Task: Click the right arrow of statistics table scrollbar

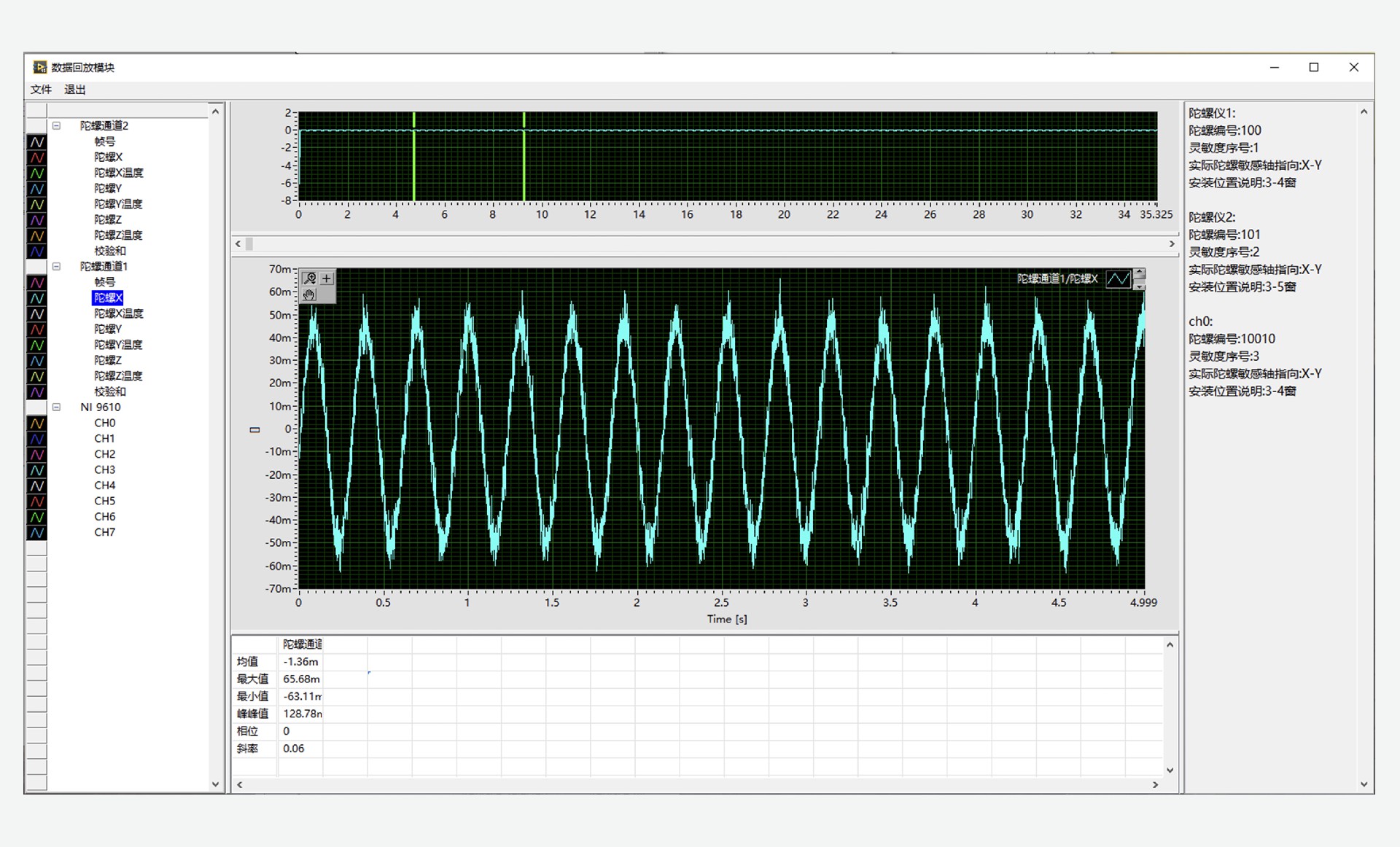Action: point(1155,785)
